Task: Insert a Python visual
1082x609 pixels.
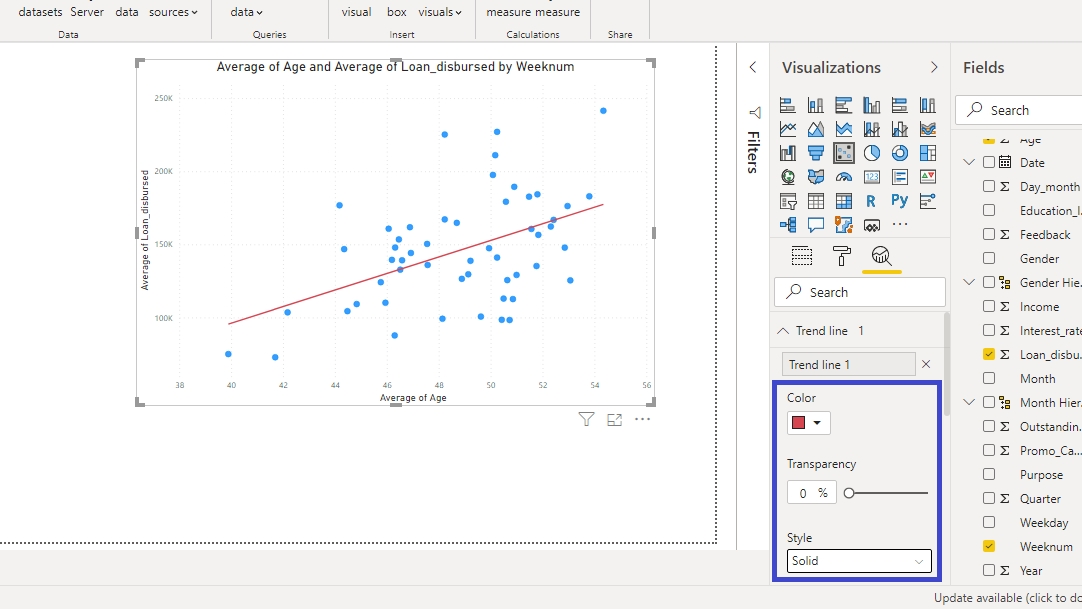Action: click(x=900, y=201)
